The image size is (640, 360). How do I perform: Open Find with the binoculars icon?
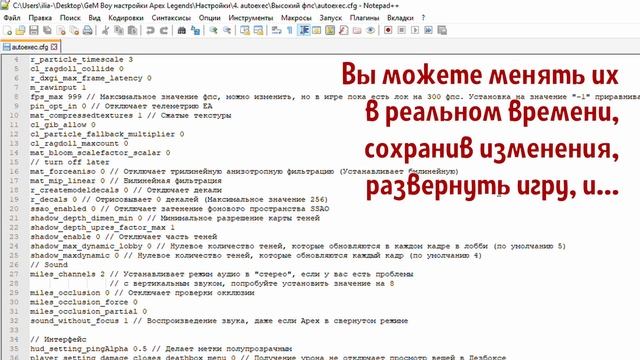182,30
